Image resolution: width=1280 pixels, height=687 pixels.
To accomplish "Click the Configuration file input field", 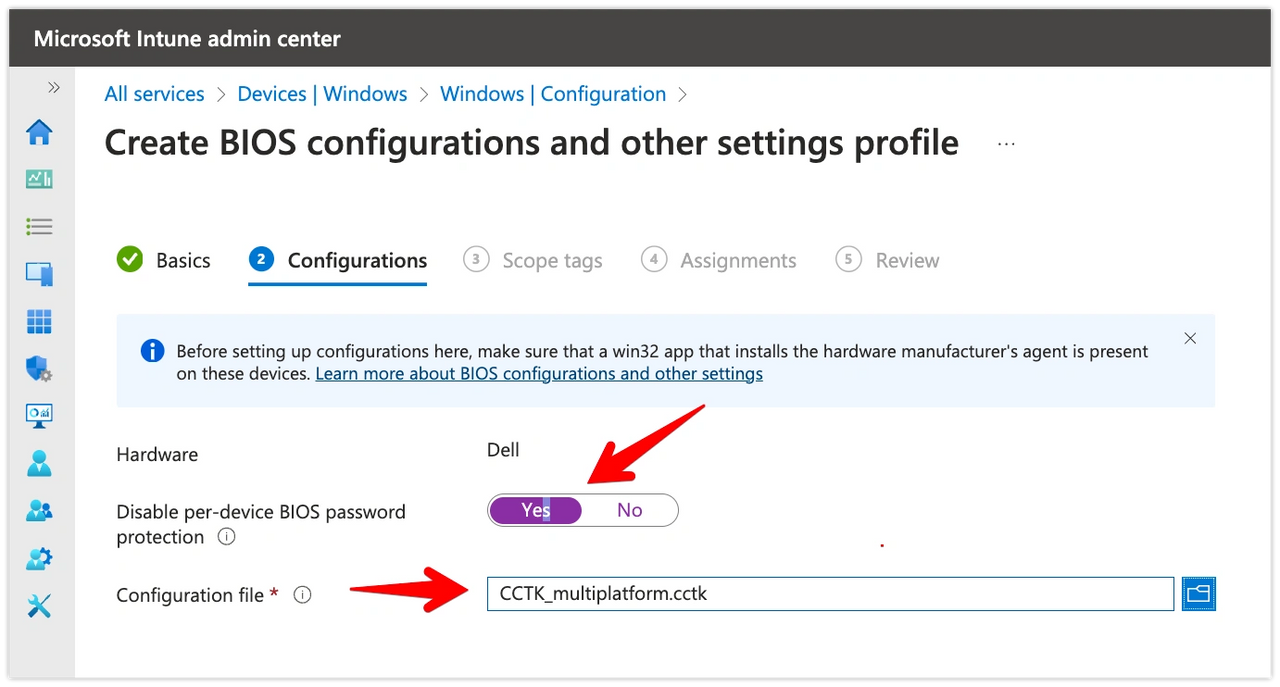I will pos(829,594).
